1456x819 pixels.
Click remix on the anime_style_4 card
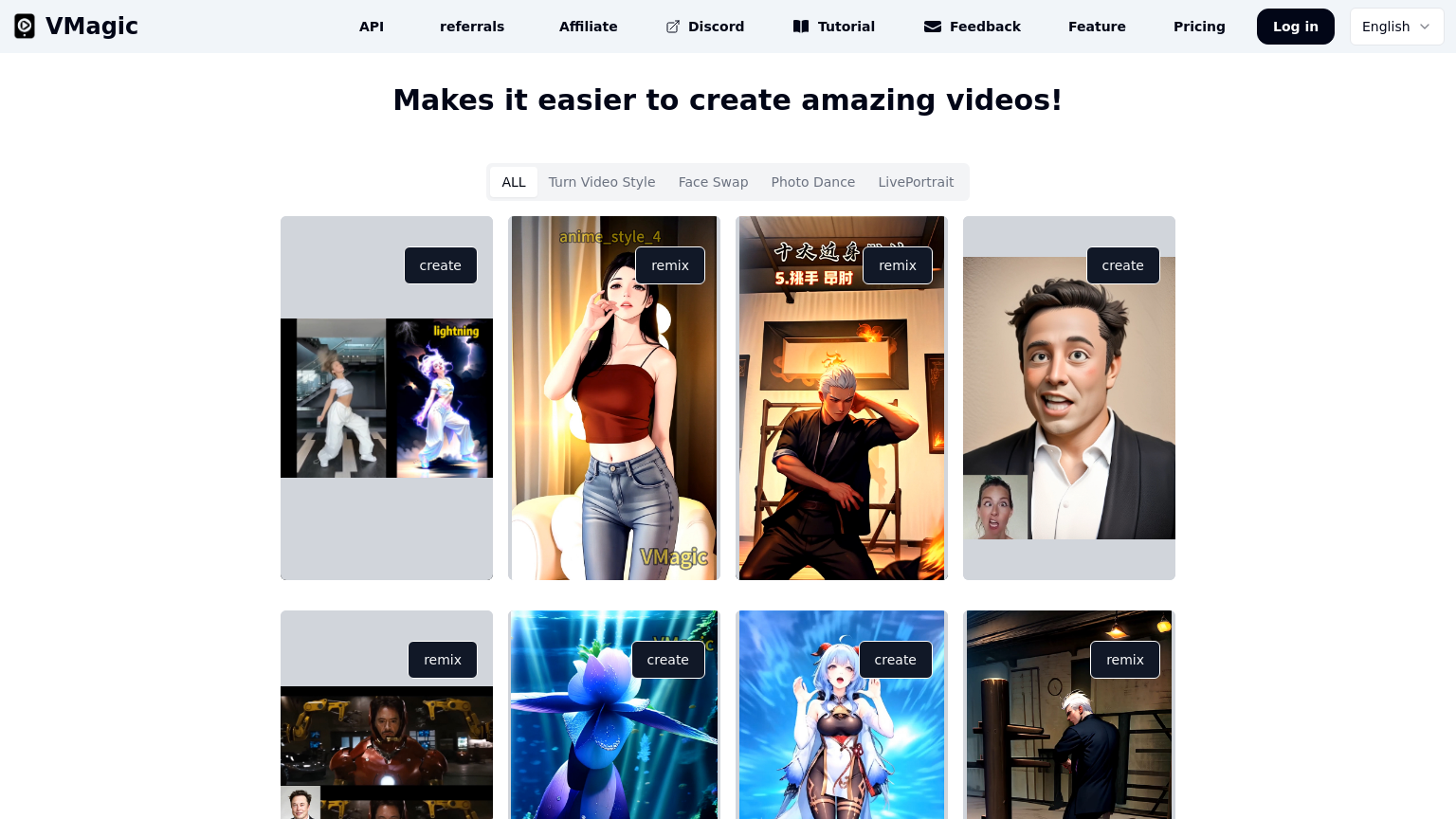670,265
